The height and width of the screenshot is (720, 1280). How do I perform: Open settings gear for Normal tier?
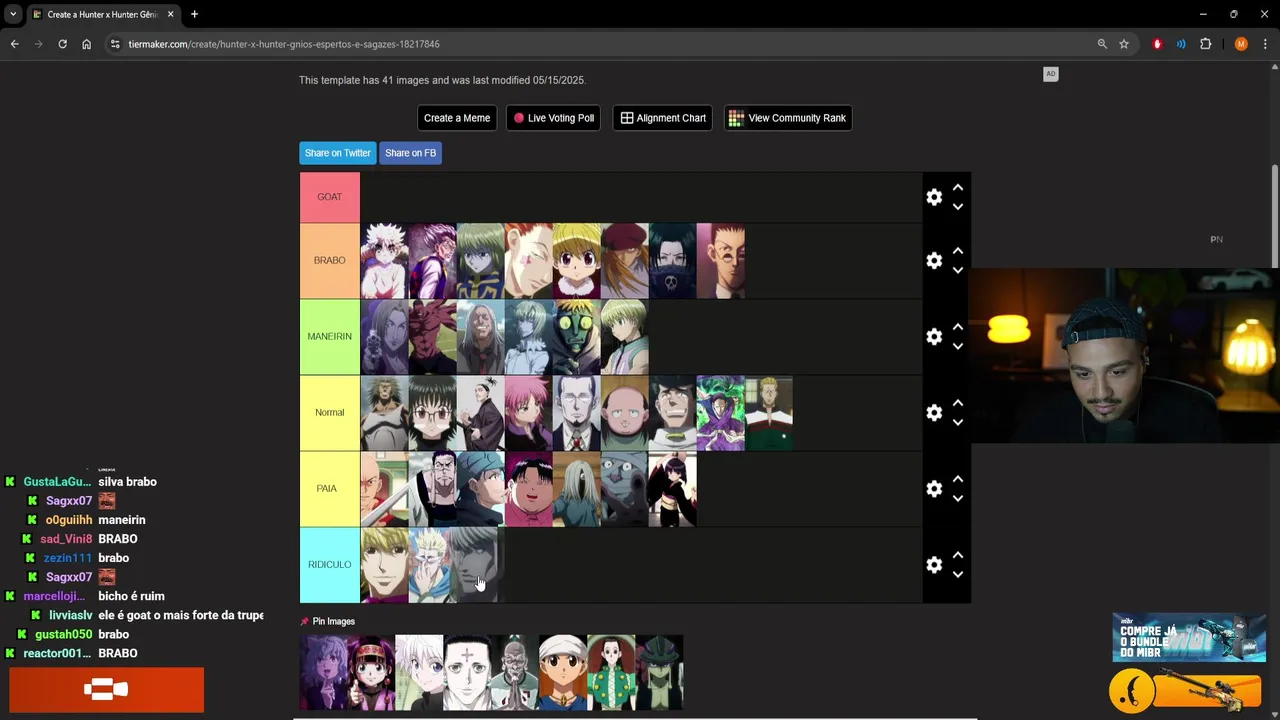click(x=934, y=413)
